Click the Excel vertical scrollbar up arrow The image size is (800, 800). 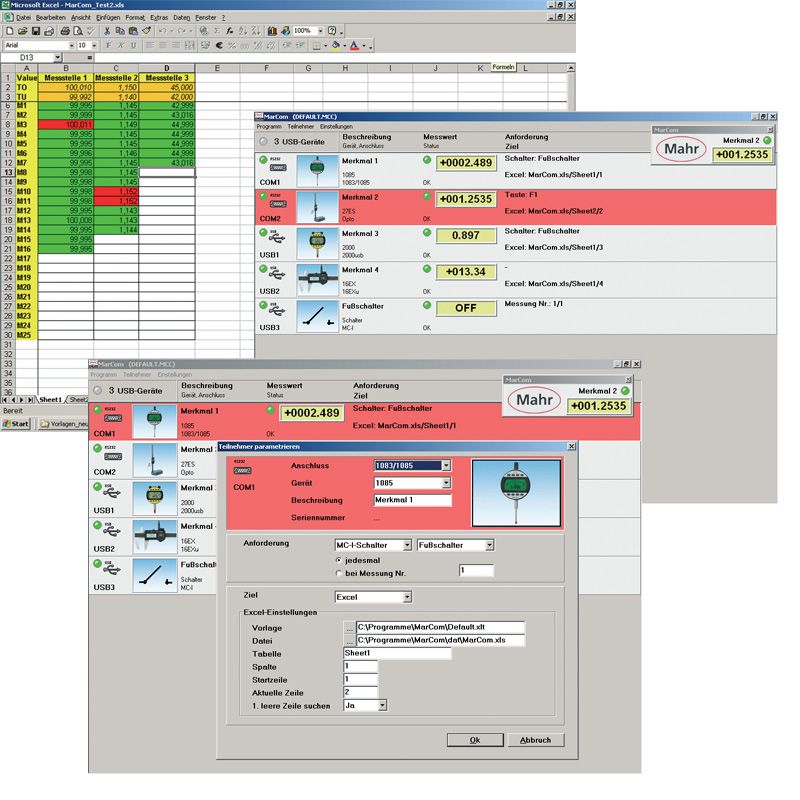[x=571, y=68]
